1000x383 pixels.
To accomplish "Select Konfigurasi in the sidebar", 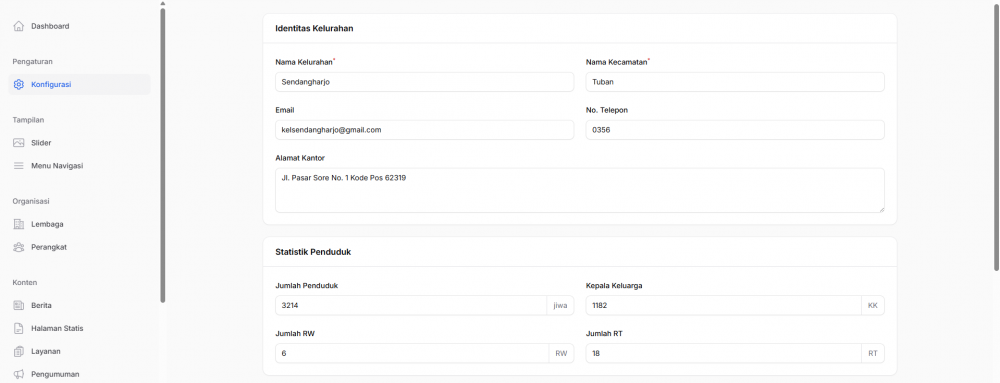I will point(79,84).
